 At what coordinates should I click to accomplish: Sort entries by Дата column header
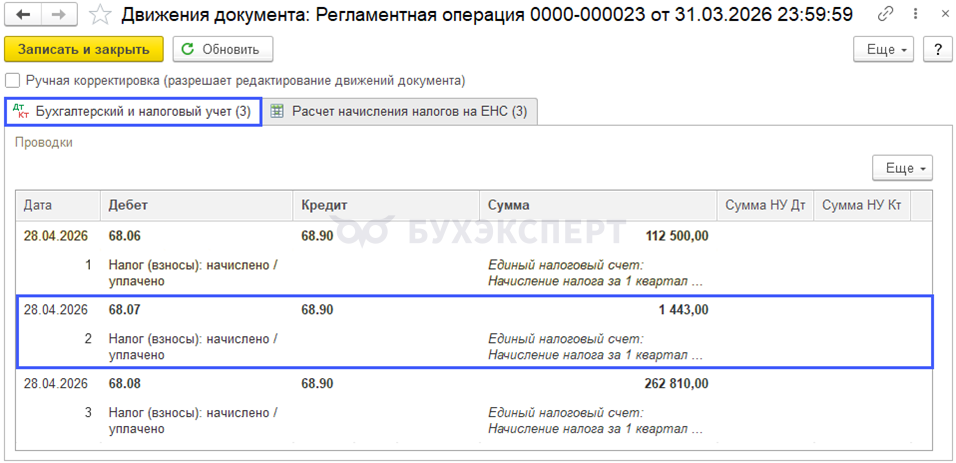click(x=38, y=205)
